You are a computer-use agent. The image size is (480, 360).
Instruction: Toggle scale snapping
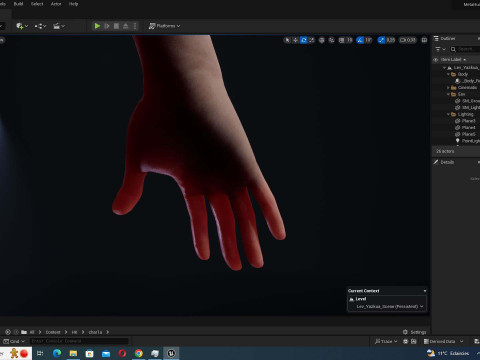click(381, 40)
